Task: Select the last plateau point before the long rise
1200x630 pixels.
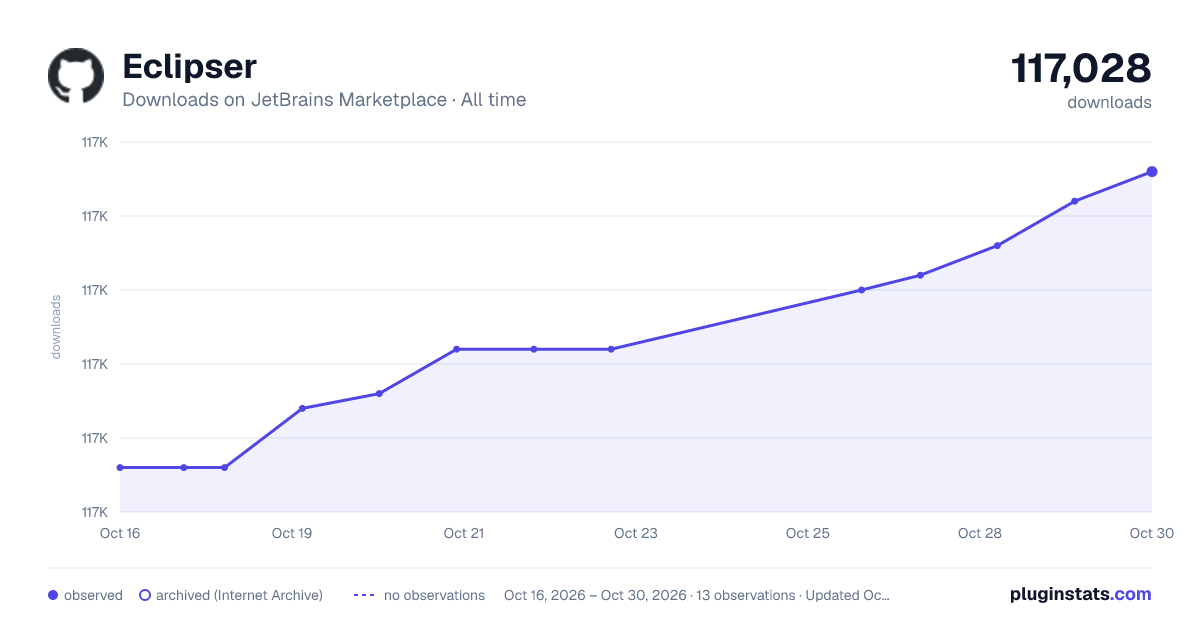Action: [x=611, y=349]
